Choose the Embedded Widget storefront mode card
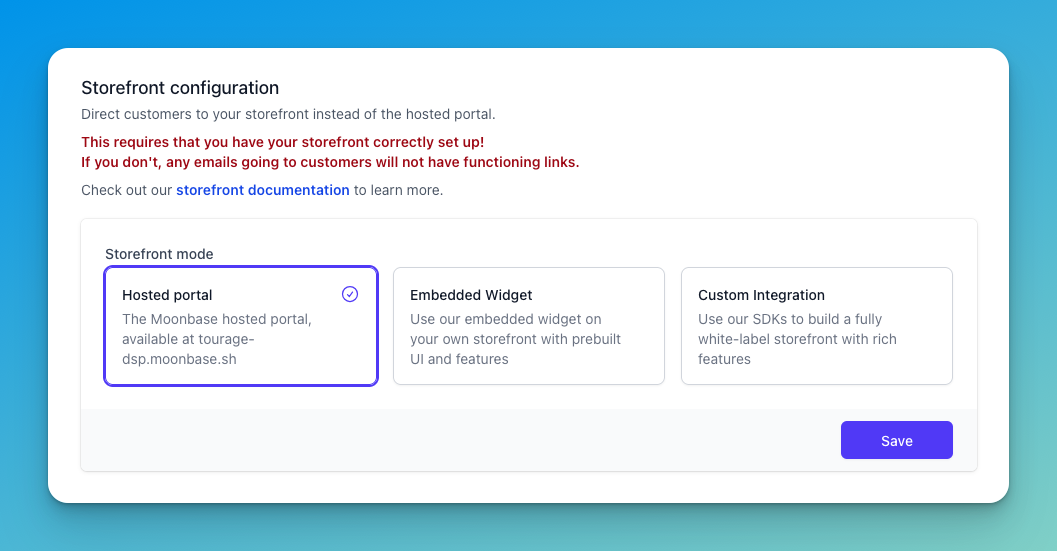 [528, 326]
